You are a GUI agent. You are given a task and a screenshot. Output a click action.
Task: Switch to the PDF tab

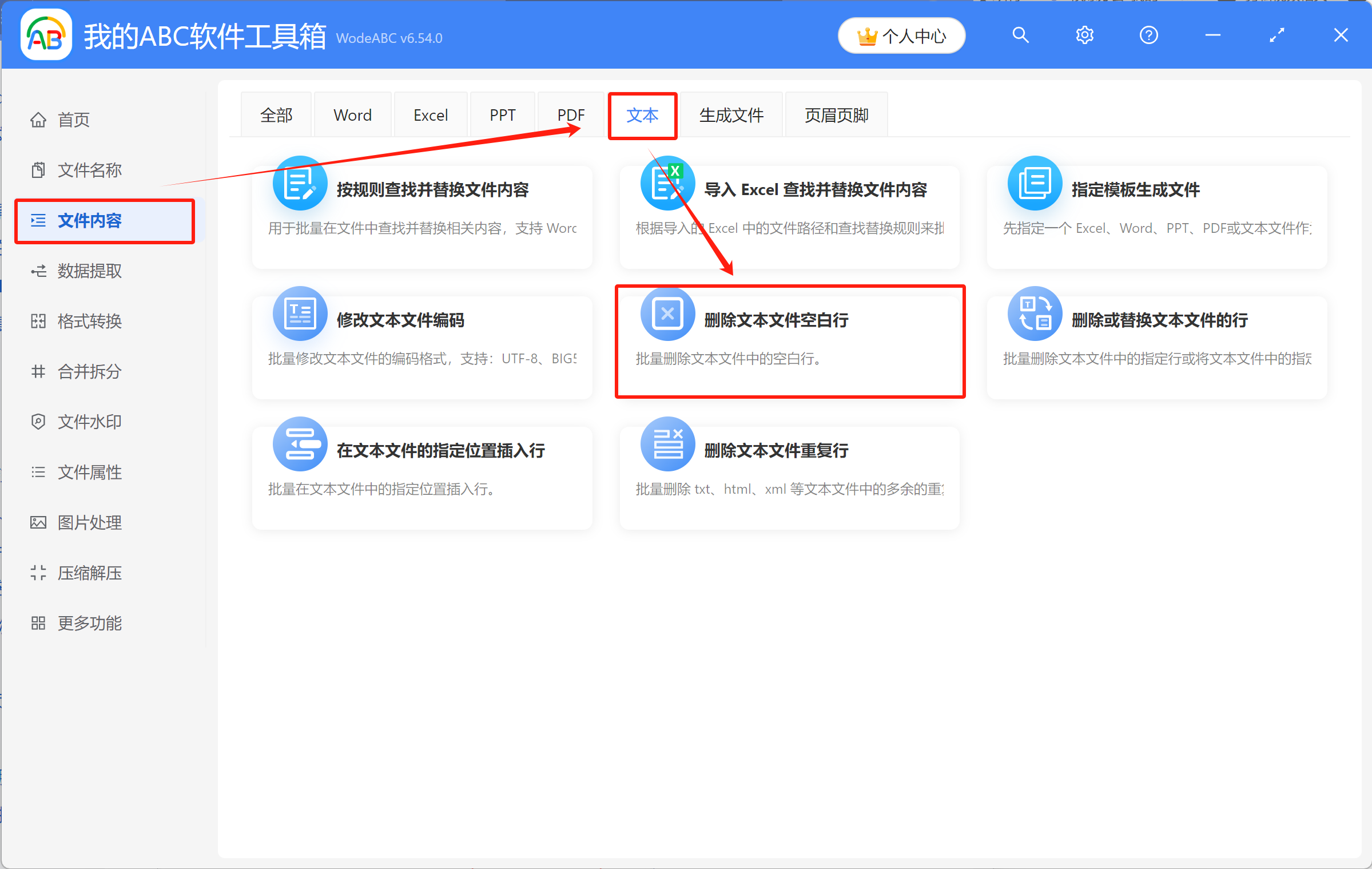tap(571, 114)
